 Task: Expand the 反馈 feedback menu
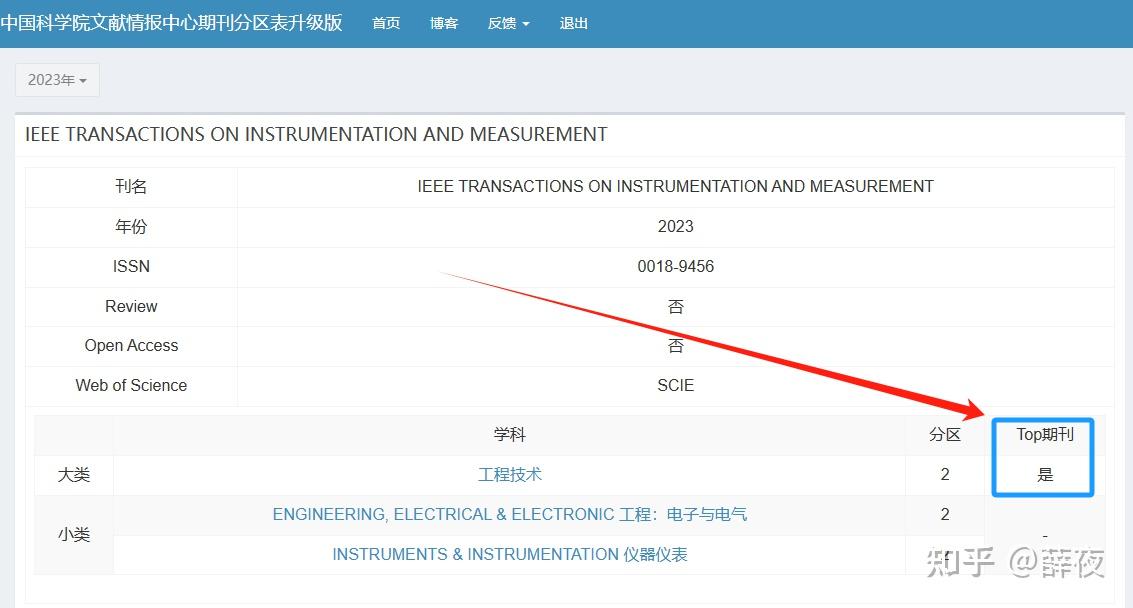pos(509,23)
